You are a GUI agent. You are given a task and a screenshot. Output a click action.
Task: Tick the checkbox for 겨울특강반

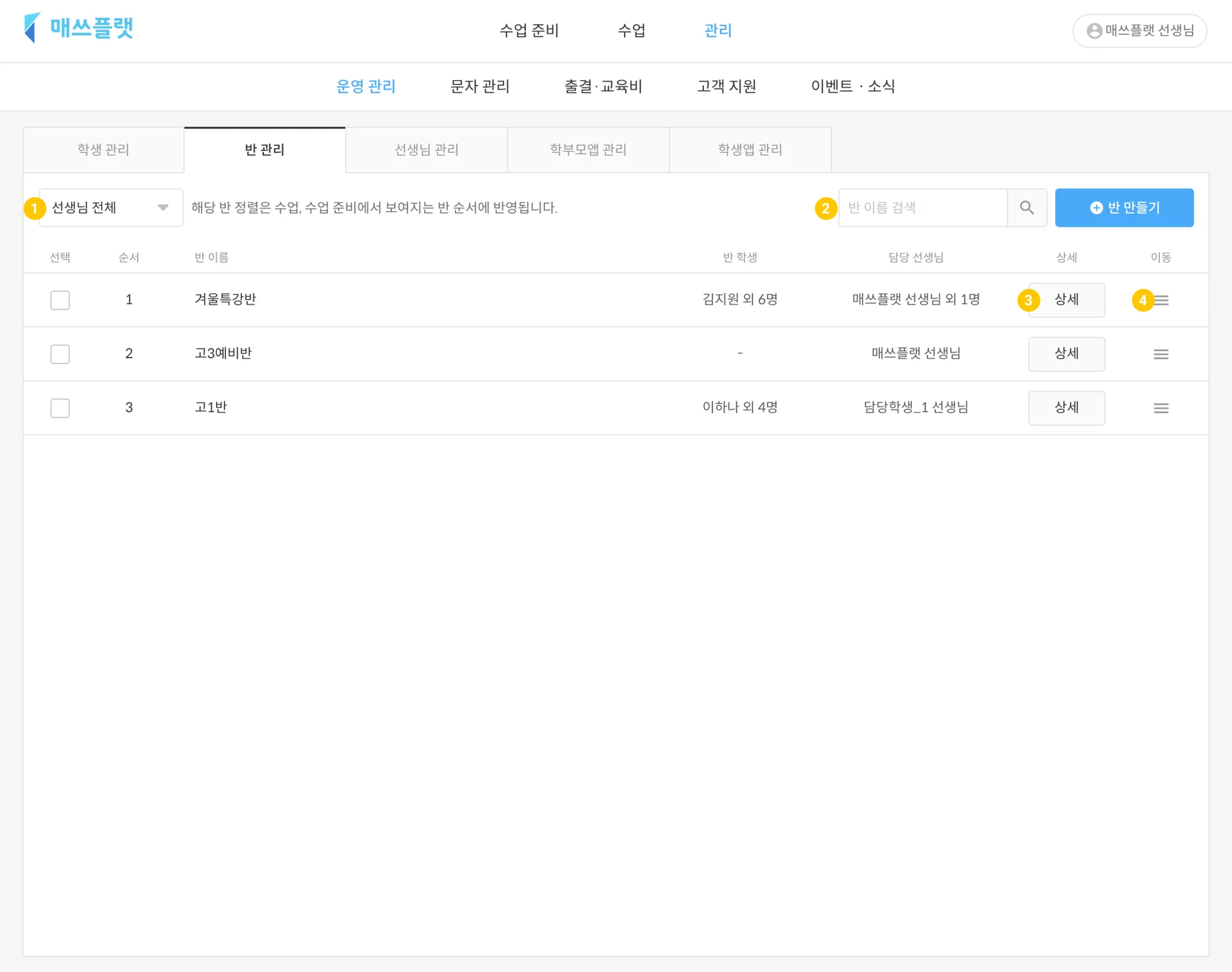(x=60, y=300)
